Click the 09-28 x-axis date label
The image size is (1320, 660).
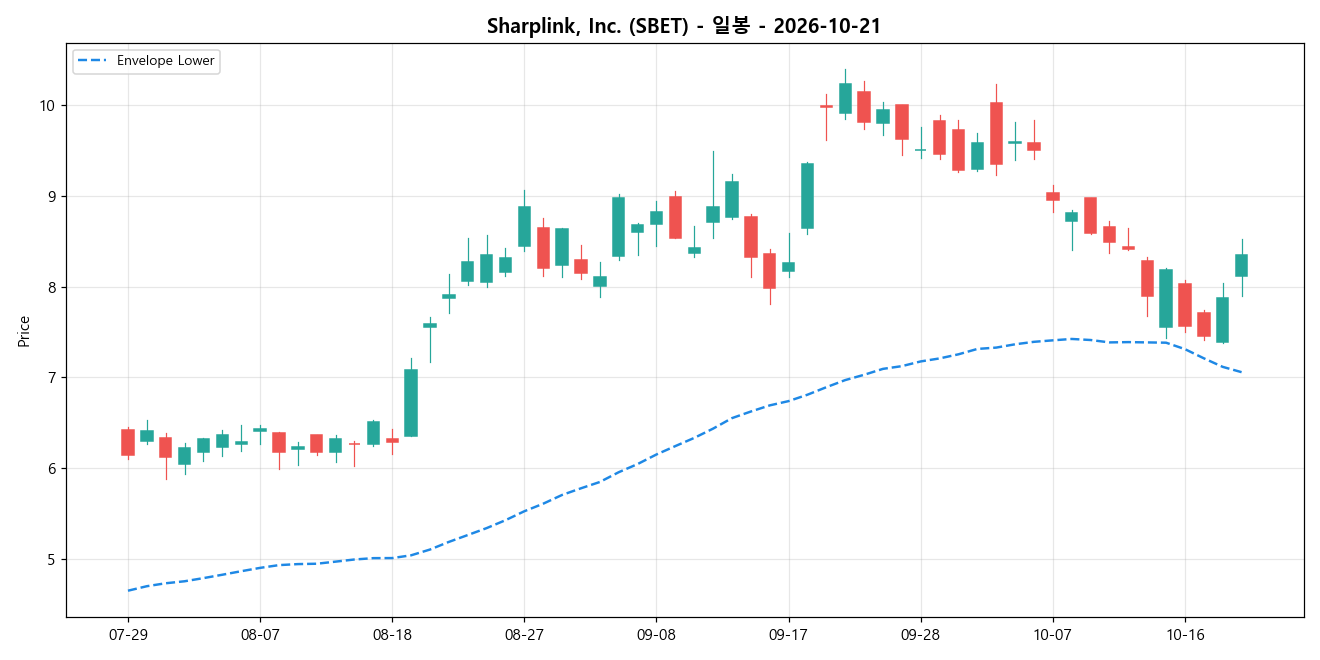[x=920, y=634]
